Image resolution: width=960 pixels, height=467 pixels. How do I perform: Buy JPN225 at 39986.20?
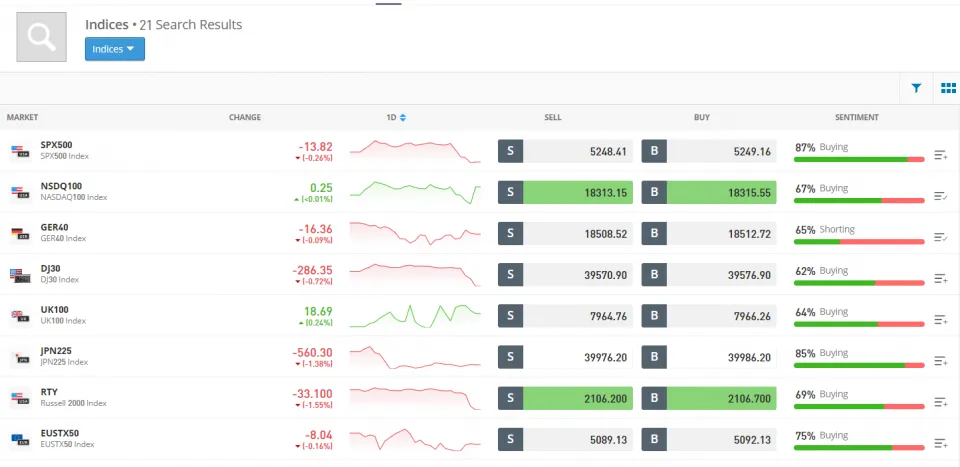click(x=709, y=357)
